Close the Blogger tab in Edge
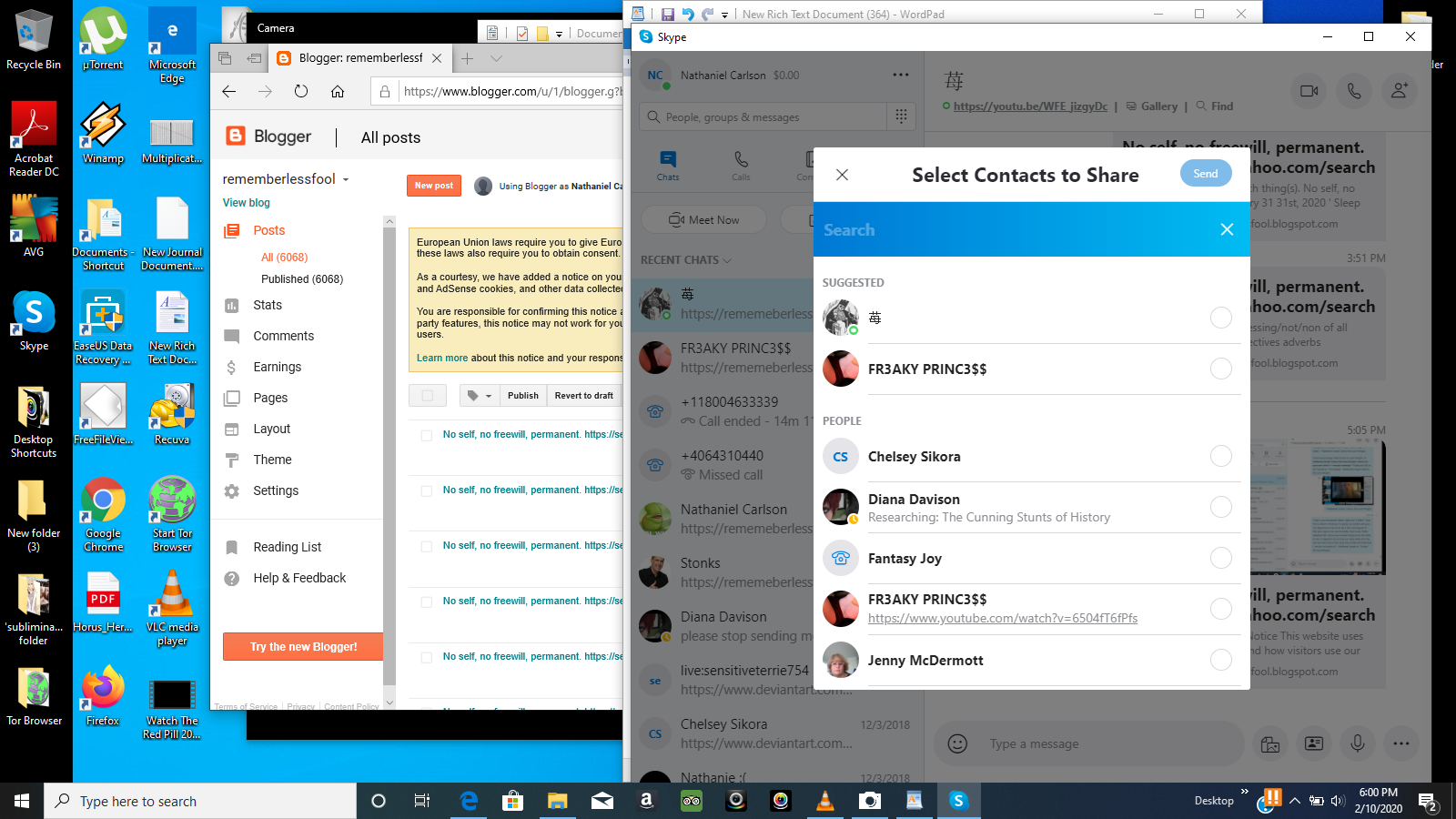The width and height of the screenshot is (1456, 819). coord(437,58)
